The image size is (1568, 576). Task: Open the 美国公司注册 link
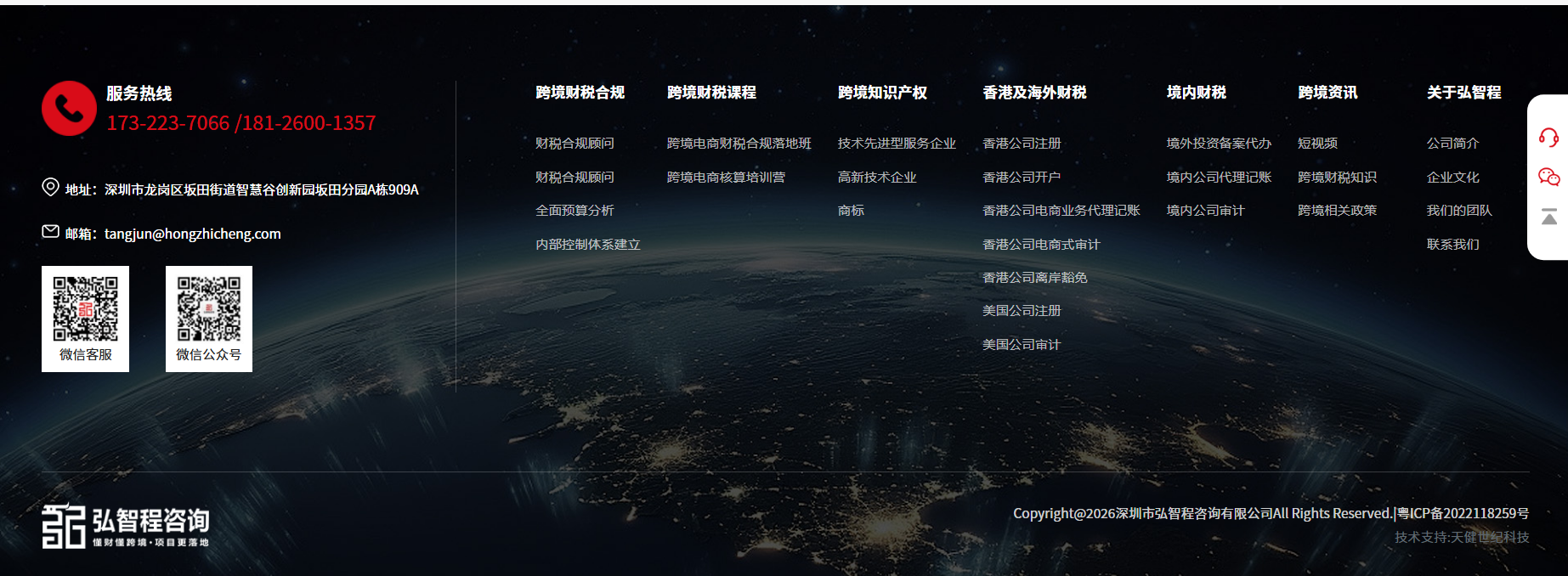[x=1022, y=311]
